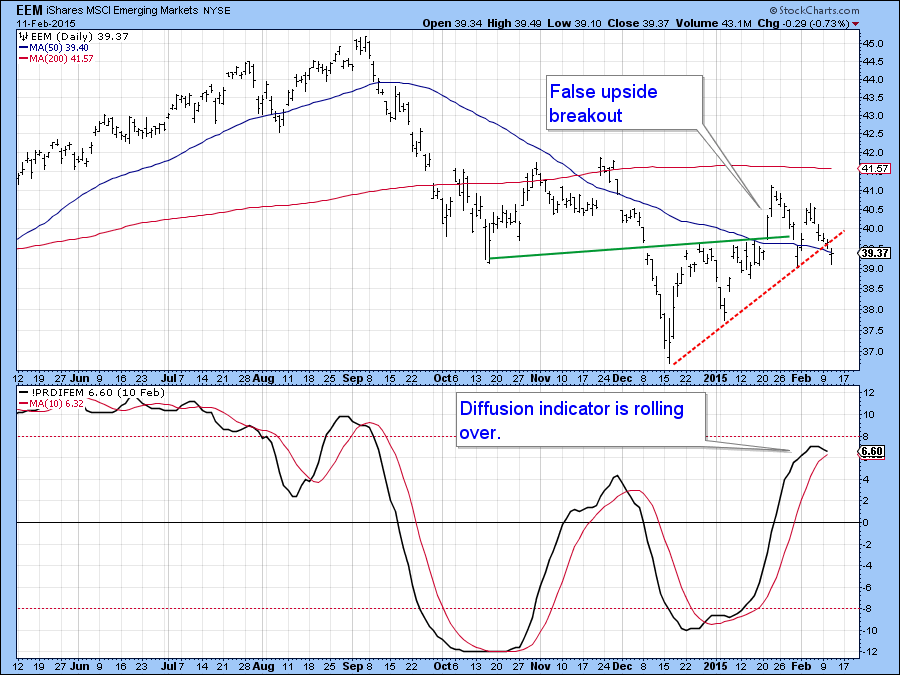The width and height of the screenshot is (900, 675).
Task: Click the 39.37 last-price axis marker
Action: click(875, 253)
